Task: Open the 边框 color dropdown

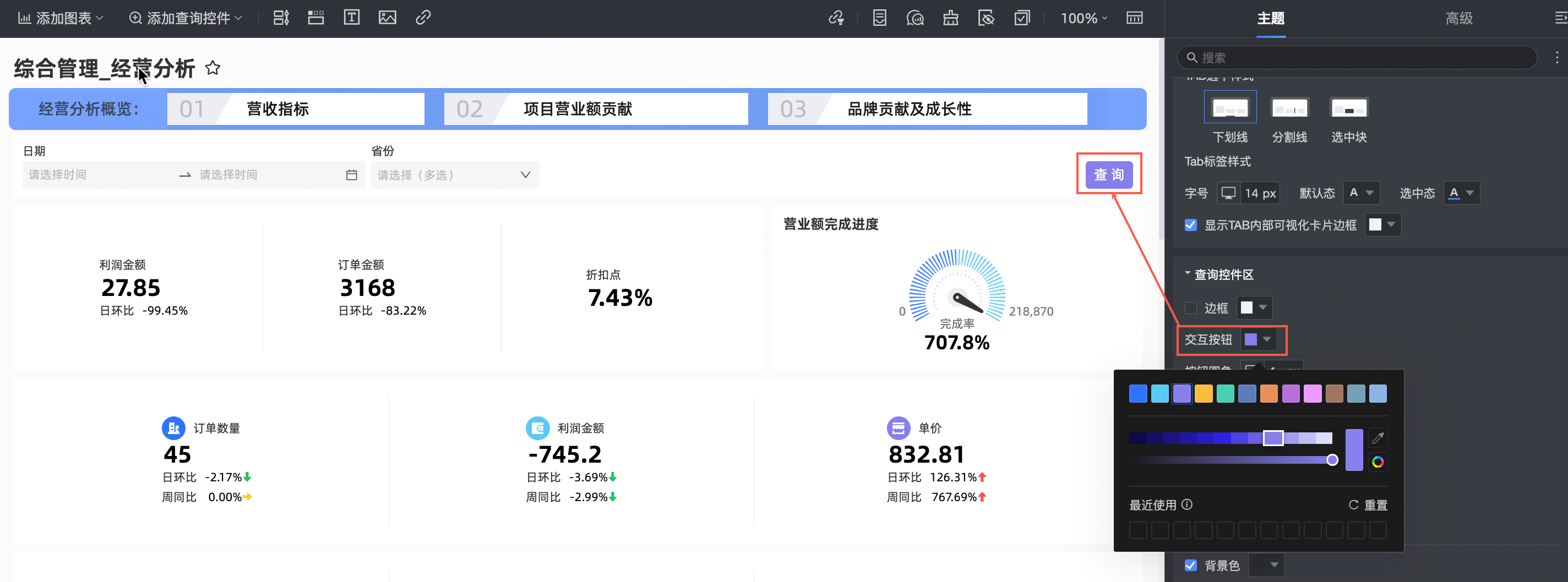Action: tap(1254, 308)
